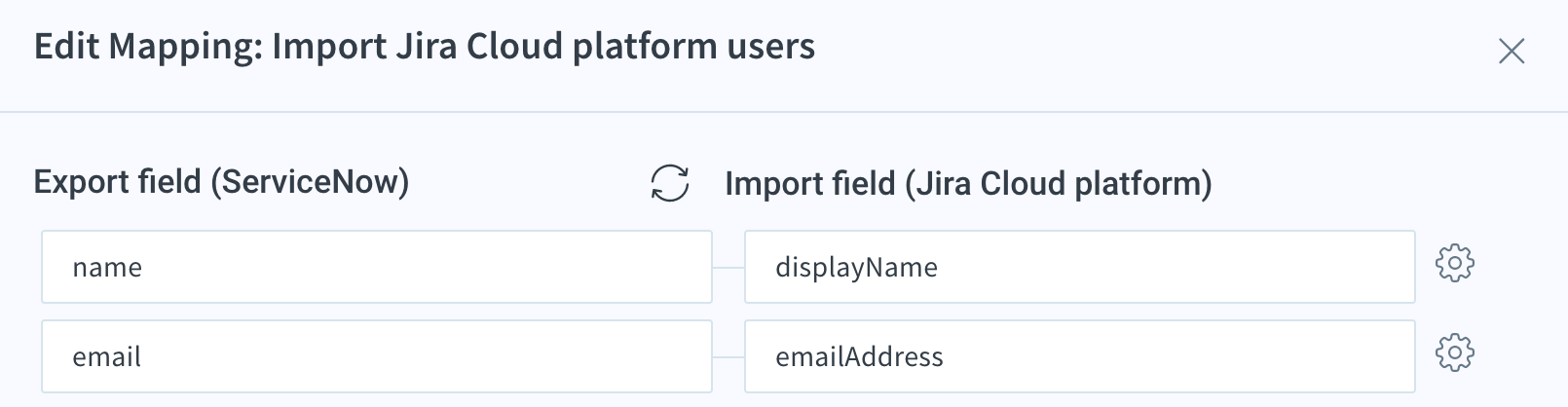The width and height of the screenshot is (1568, 407).
Task: Click the refresh fields icon
Action: point(670,183)
